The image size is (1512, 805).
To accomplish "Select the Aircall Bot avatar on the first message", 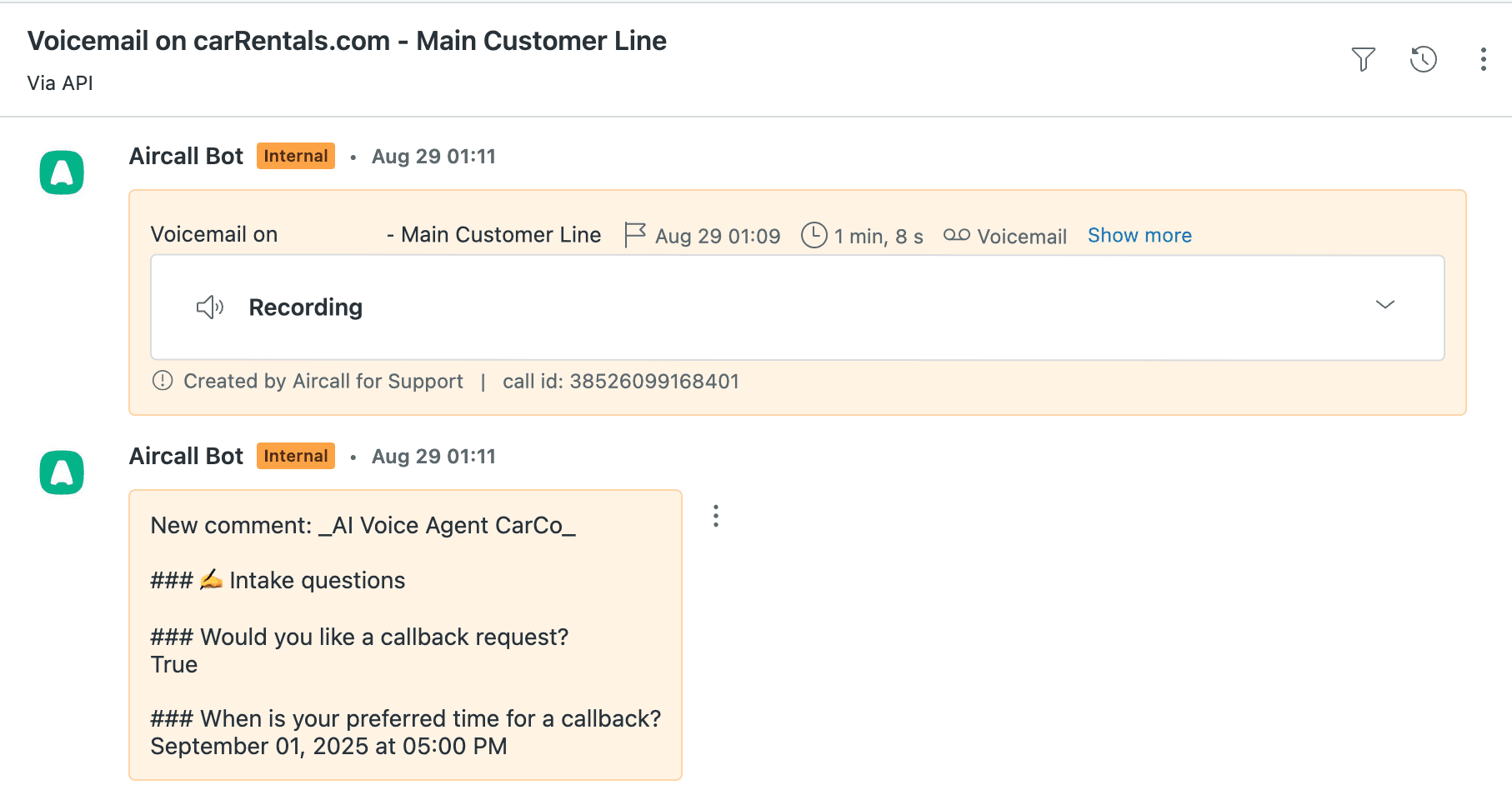I will [62, 171].
